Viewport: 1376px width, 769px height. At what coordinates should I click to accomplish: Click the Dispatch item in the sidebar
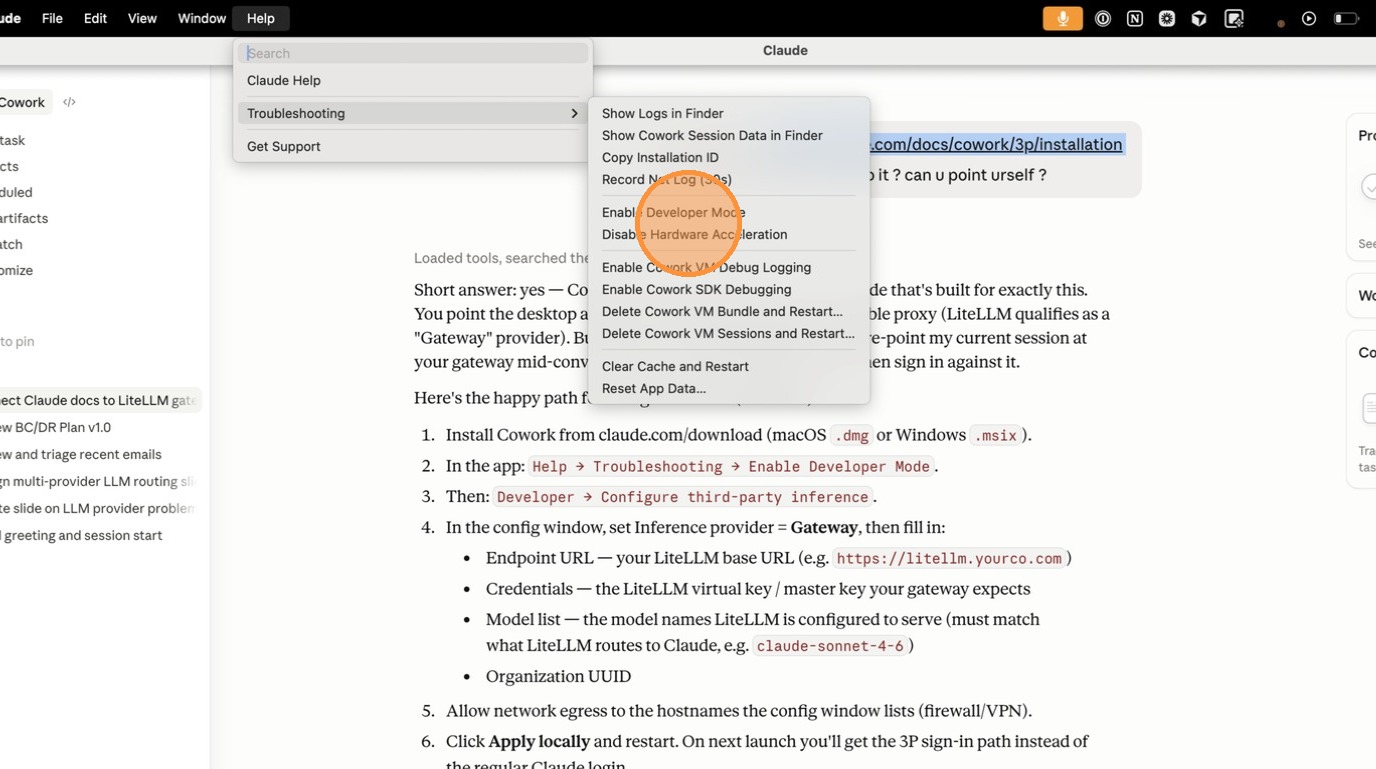point(12,244)
